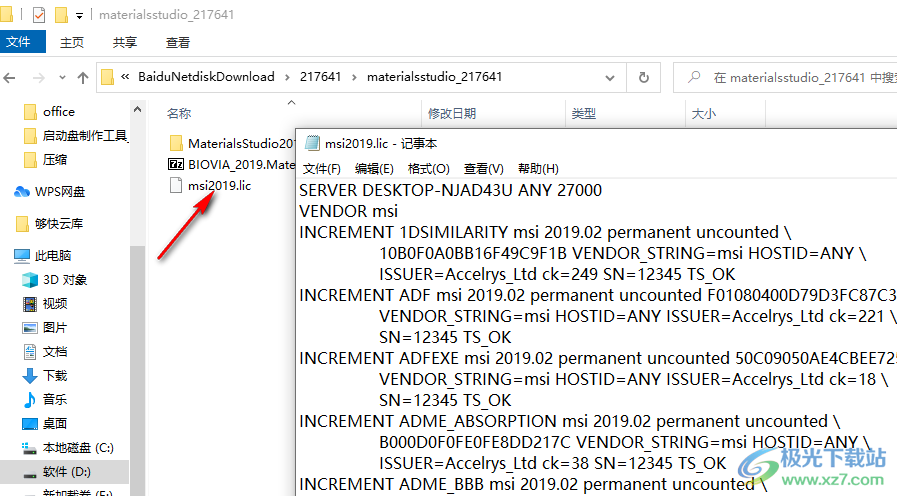Sort by 名称 column header

pyautogui.click(x=179, y=113)
